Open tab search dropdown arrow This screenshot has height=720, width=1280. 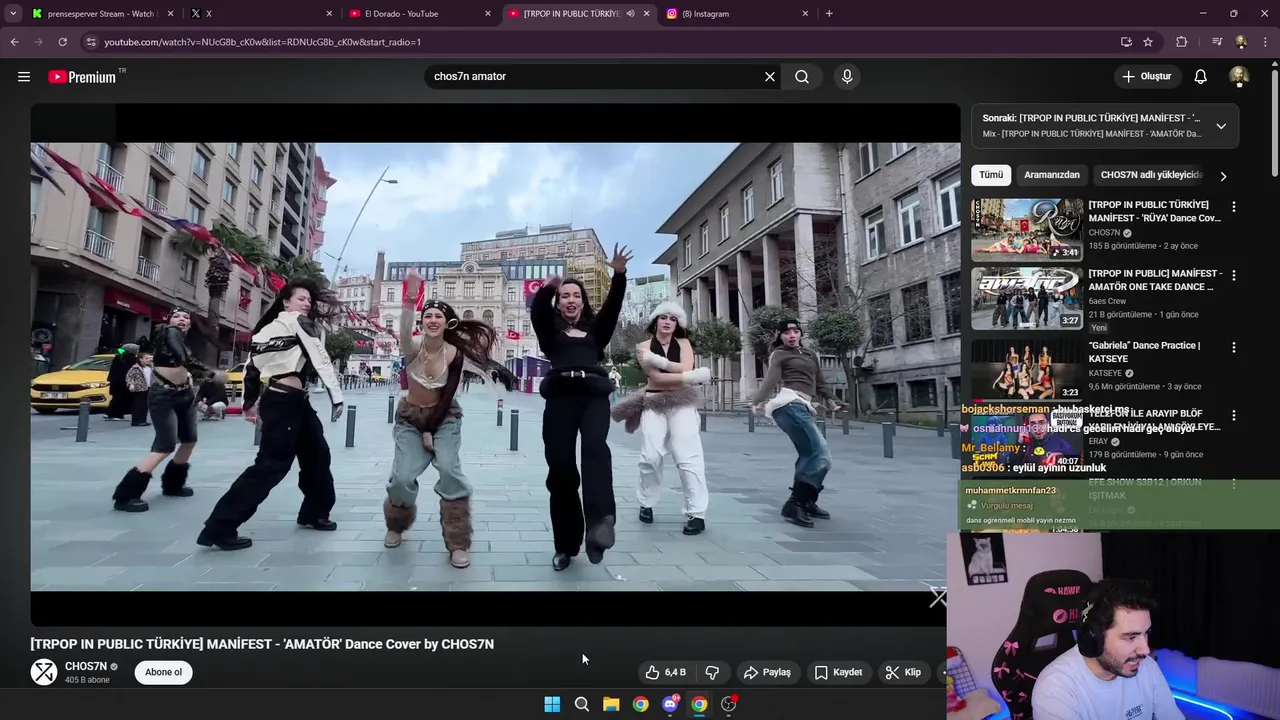13,14
